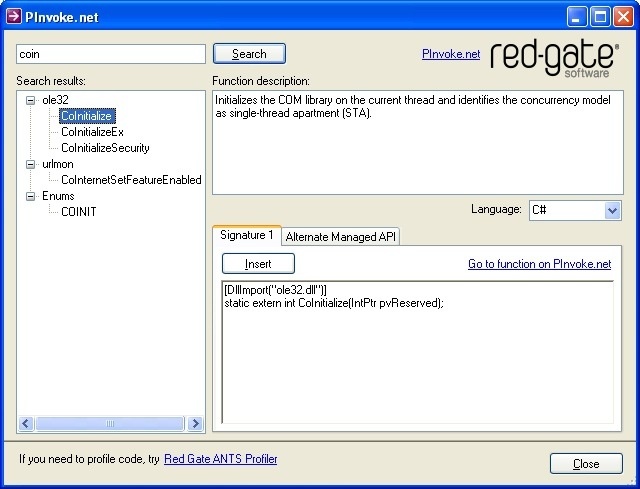The image size is (640, 489).
Task: Choose CoInternetSetFeatureEnabled under urlmon
Action: pos(131,180)
